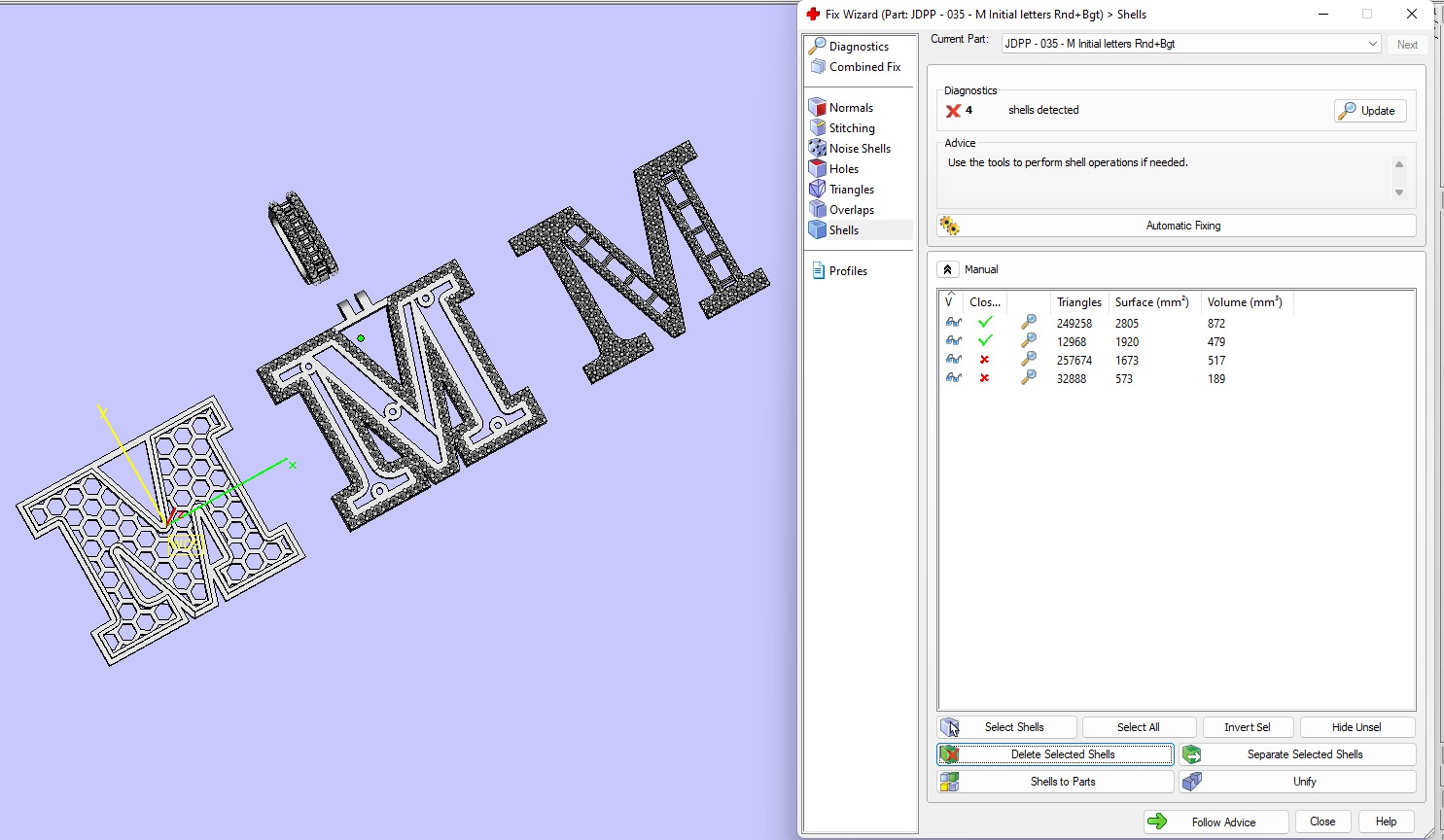Toggle visibility of the 12968-triangle shell

coord(954,341)
